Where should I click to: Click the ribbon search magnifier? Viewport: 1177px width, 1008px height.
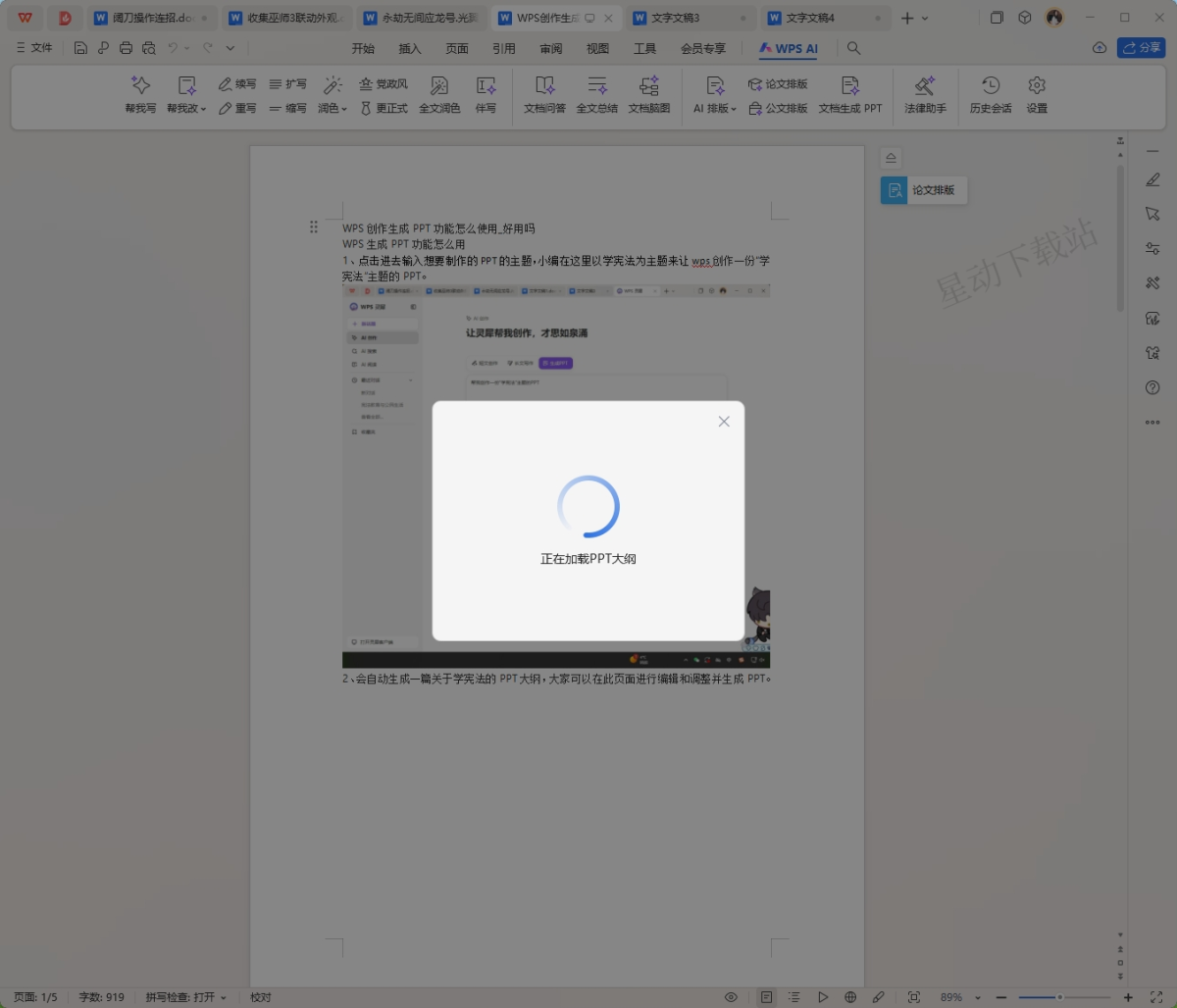854,48
